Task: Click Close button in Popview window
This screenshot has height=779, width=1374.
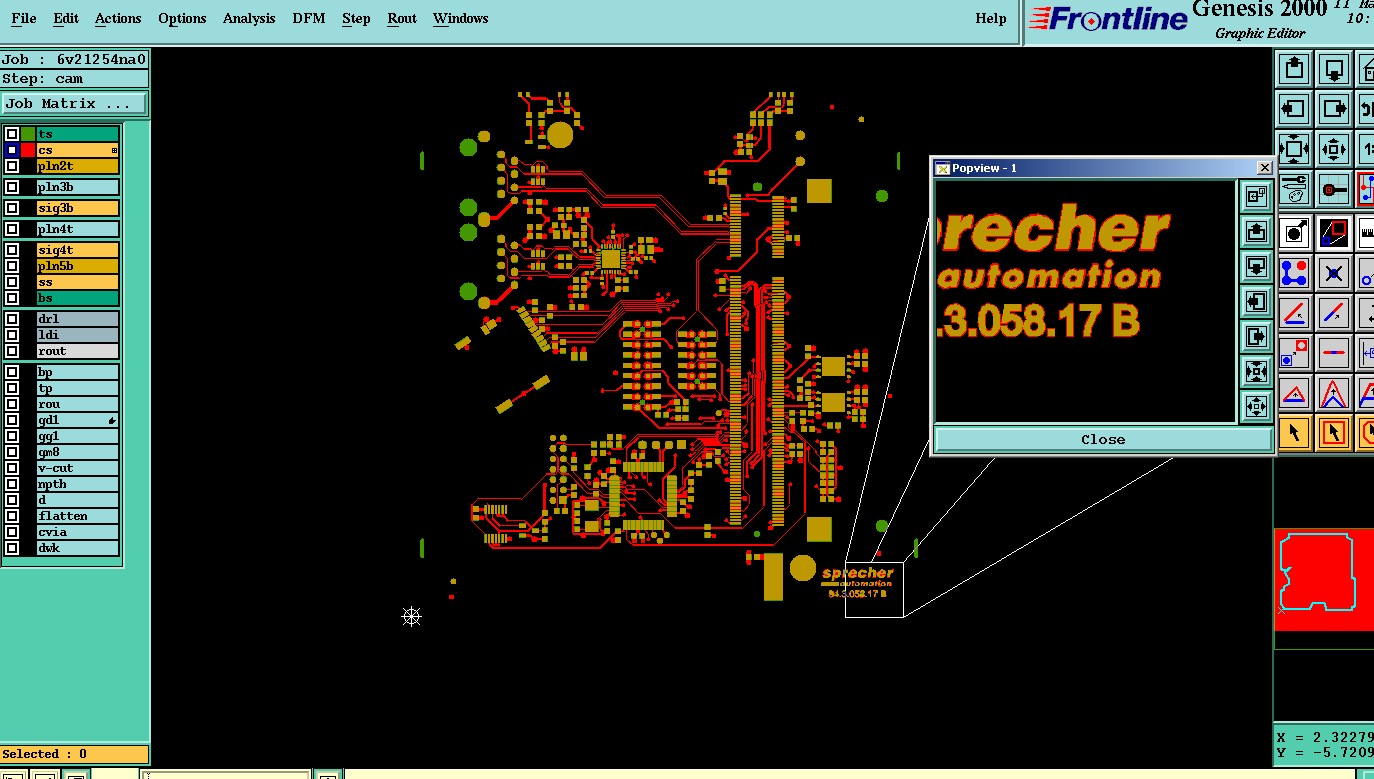Action: coord(1103,439)
